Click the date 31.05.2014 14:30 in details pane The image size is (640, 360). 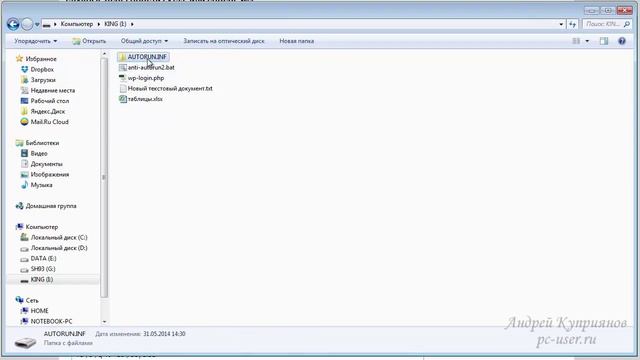tap(164, 334)
